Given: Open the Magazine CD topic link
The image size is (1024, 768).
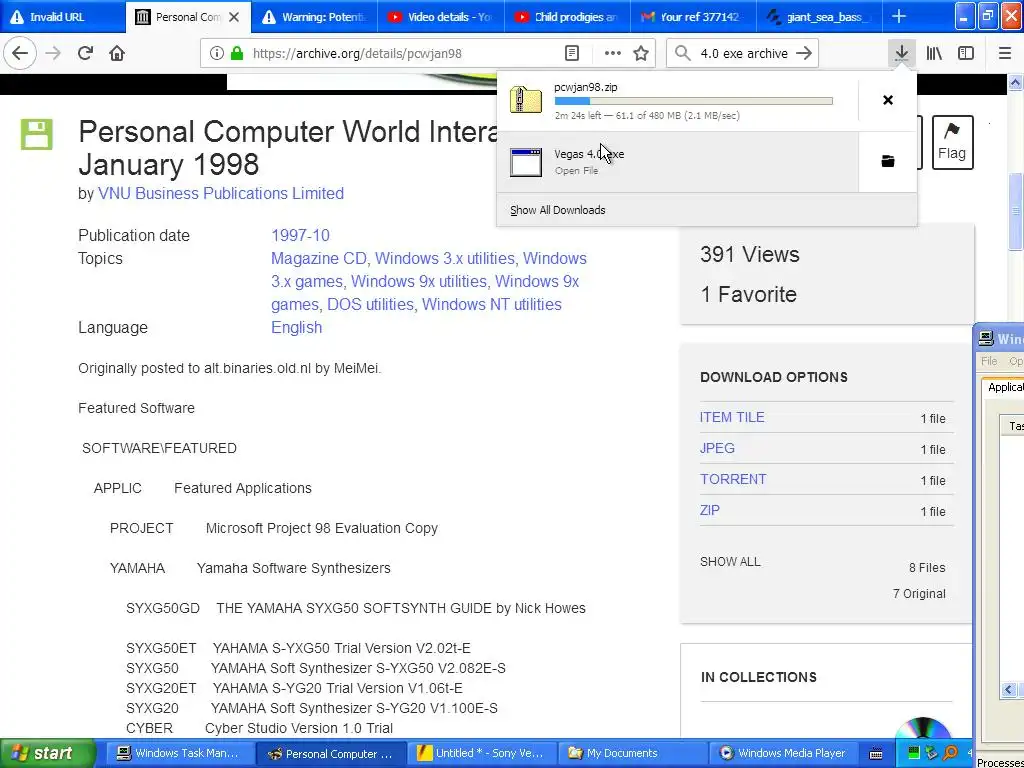Looking at the screenshot, I should (x=319, y=259).
